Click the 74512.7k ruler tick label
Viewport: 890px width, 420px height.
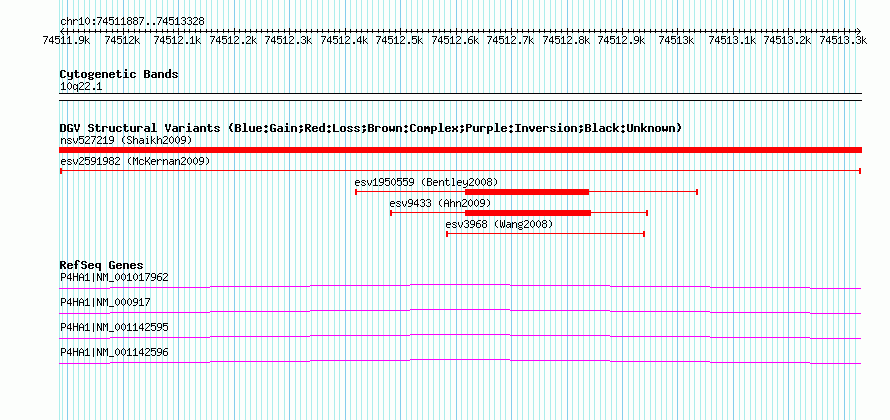tap(511, 40)
